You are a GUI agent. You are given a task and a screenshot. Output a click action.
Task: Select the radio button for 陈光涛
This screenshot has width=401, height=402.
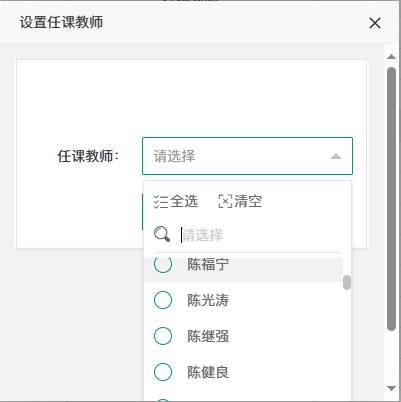(163, 300)
